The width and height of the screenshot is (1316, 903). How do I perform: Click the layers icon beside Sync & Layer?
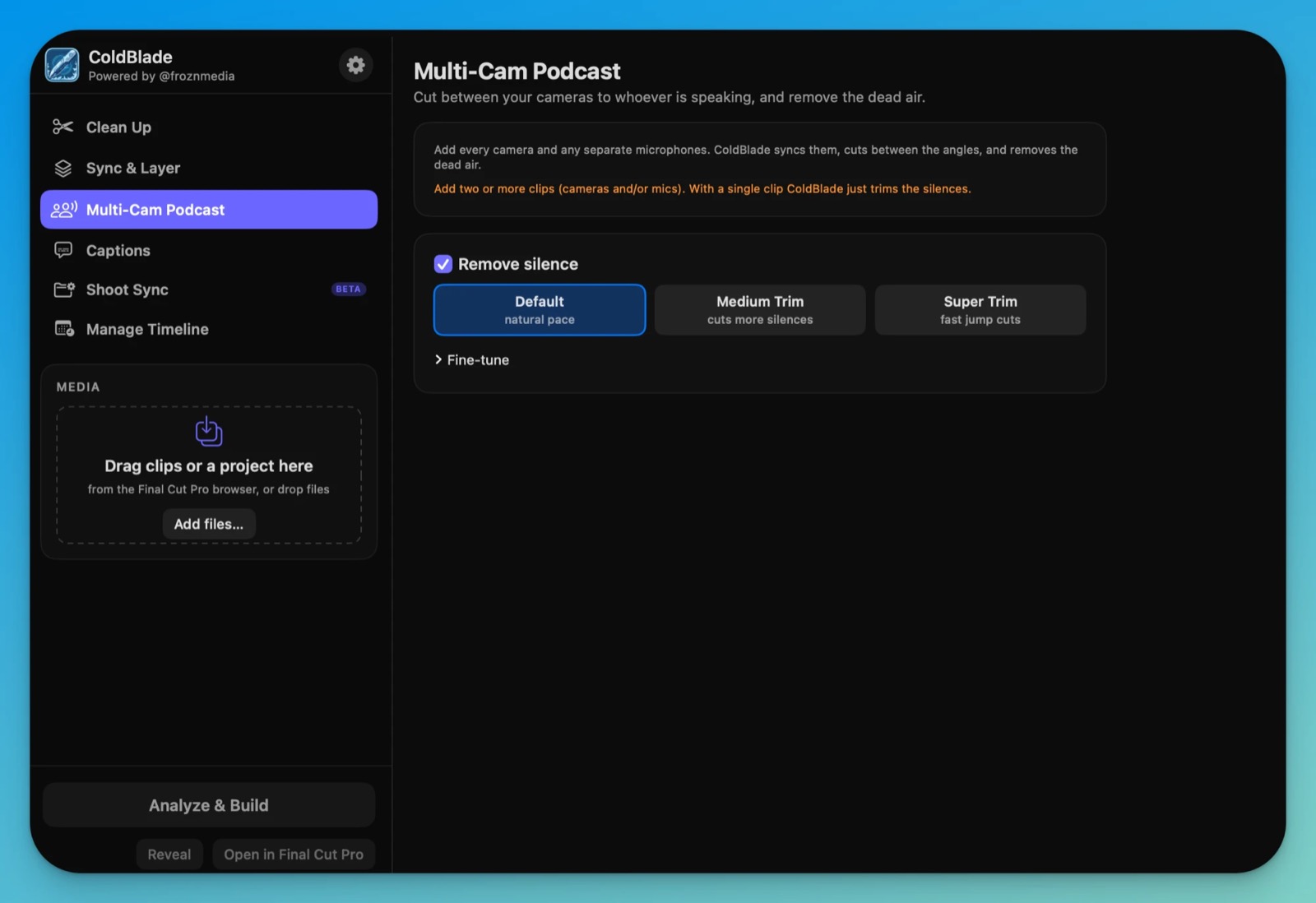(x=63, y=168)
